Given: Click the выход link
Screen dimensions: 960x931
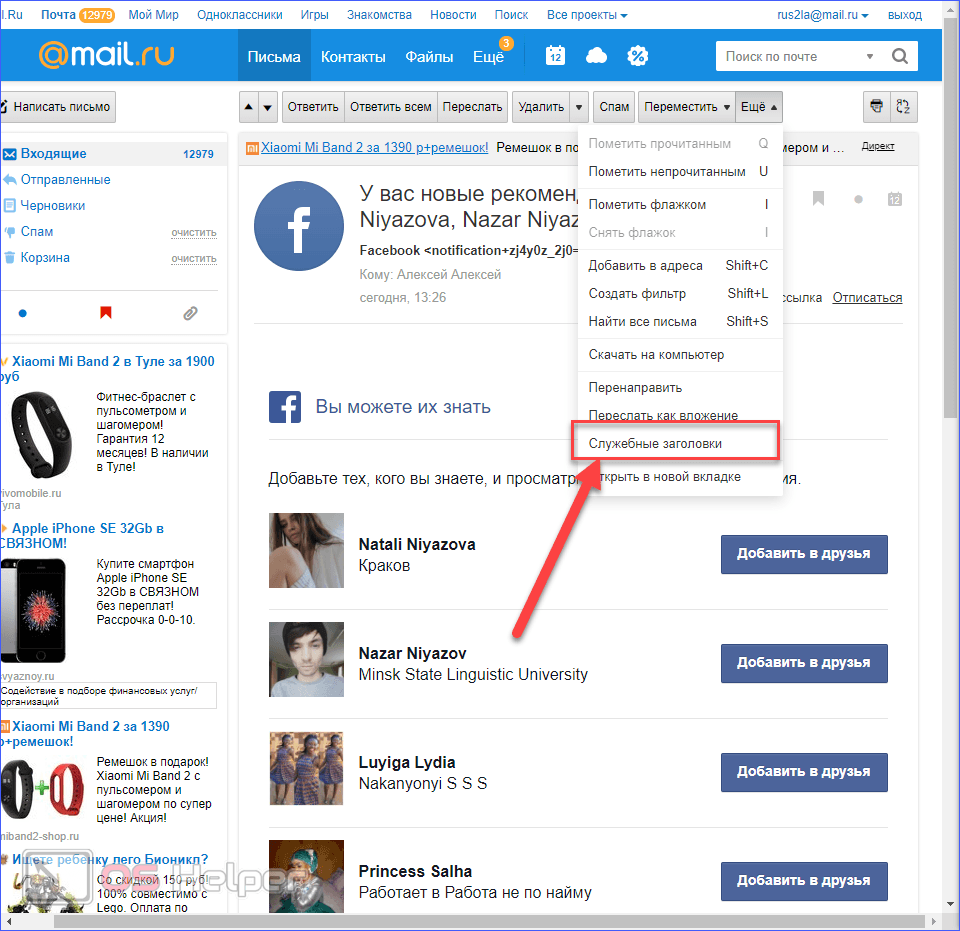Looking at the screenshot, I should [904, 15].
